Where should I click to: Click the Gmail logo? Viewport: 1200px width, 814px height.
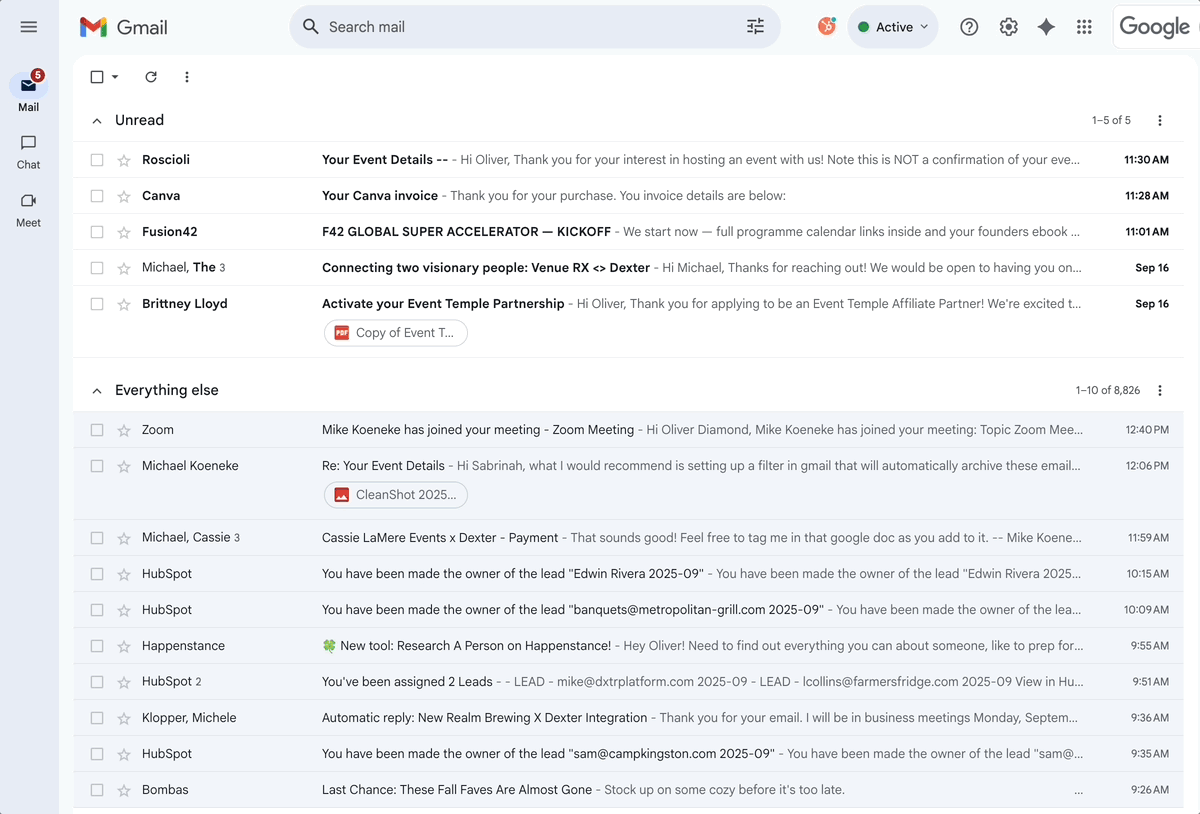pyautogui.click(x=124, y=27)
